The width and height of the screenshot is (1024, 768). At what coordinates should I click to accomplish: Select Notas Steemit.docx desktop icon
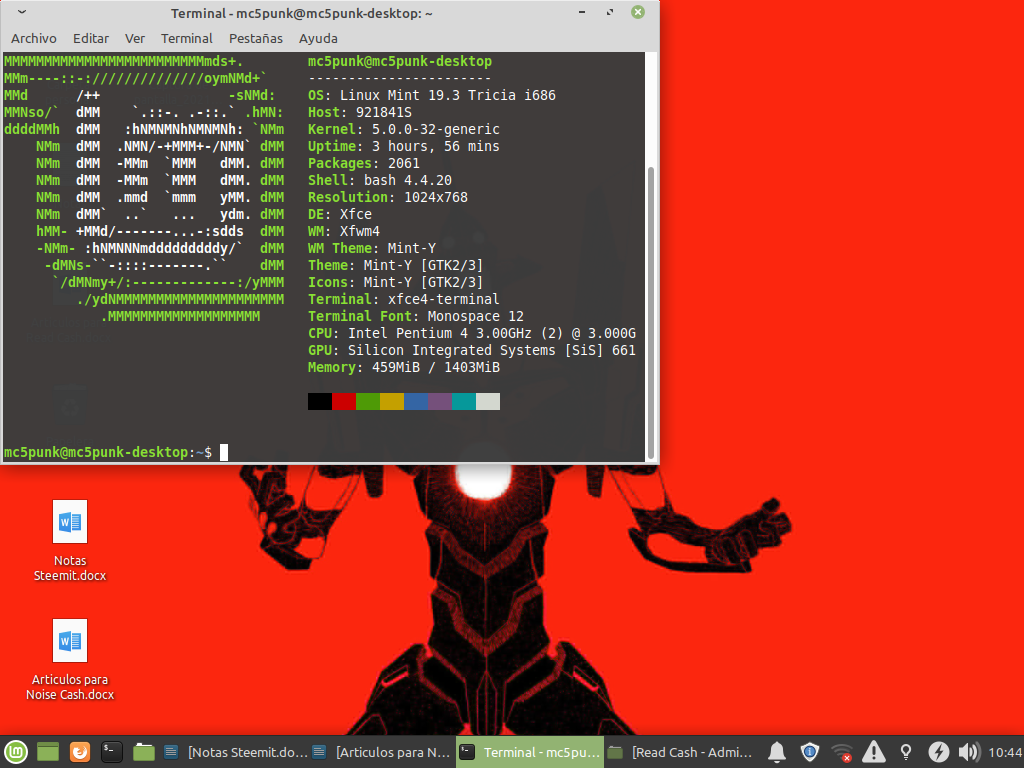pyautogui.click(x=70, y=541)
